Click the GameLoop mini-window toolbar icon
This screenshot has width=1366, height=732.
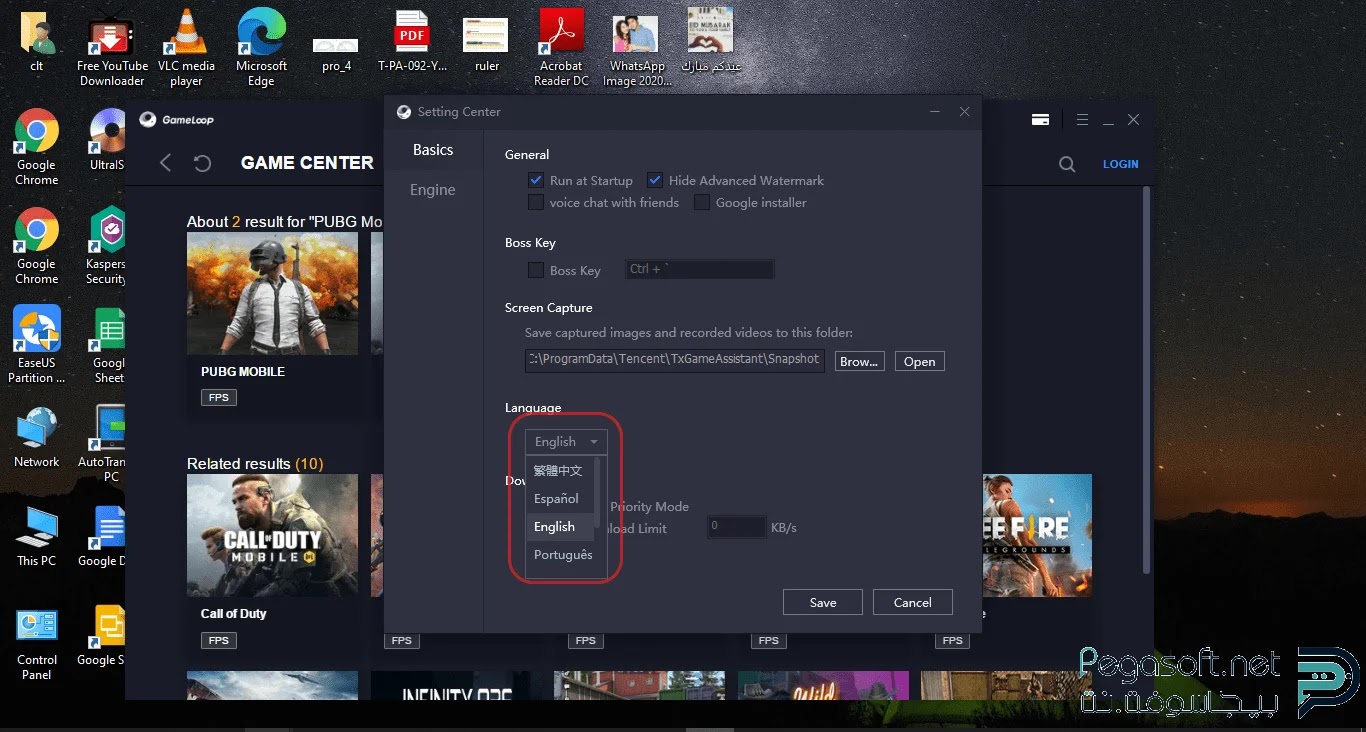point(1040,119)
